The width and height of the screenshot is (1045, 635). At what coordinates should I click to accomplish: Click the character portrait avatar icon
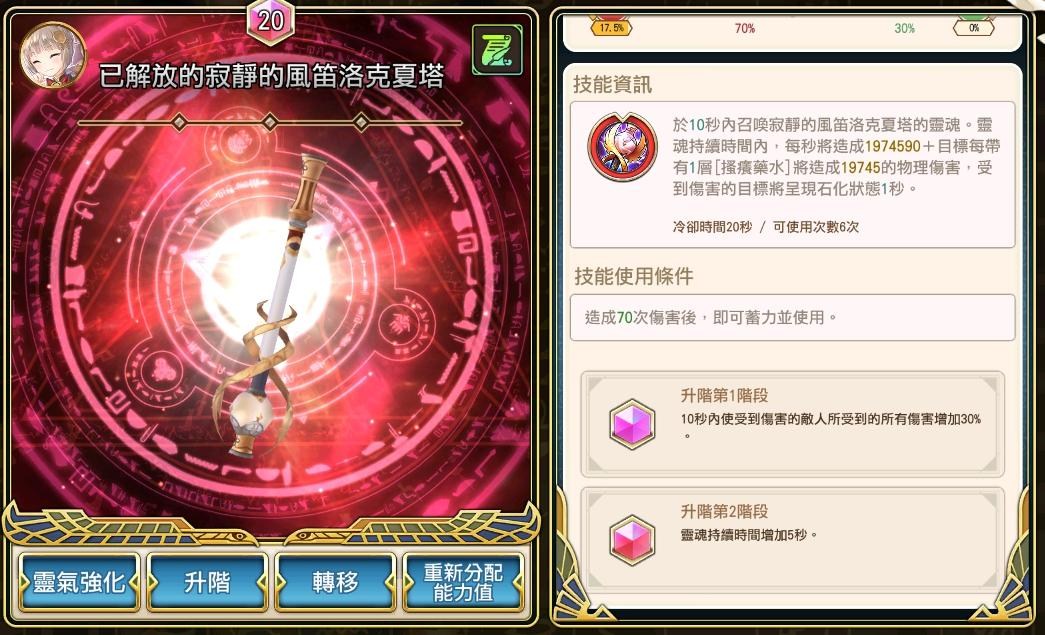[x=52, y=55]
